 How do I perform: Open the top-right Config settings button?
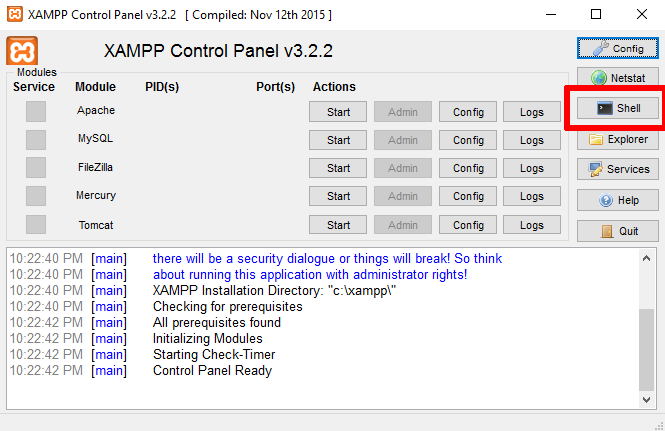[x=618, y=48]
